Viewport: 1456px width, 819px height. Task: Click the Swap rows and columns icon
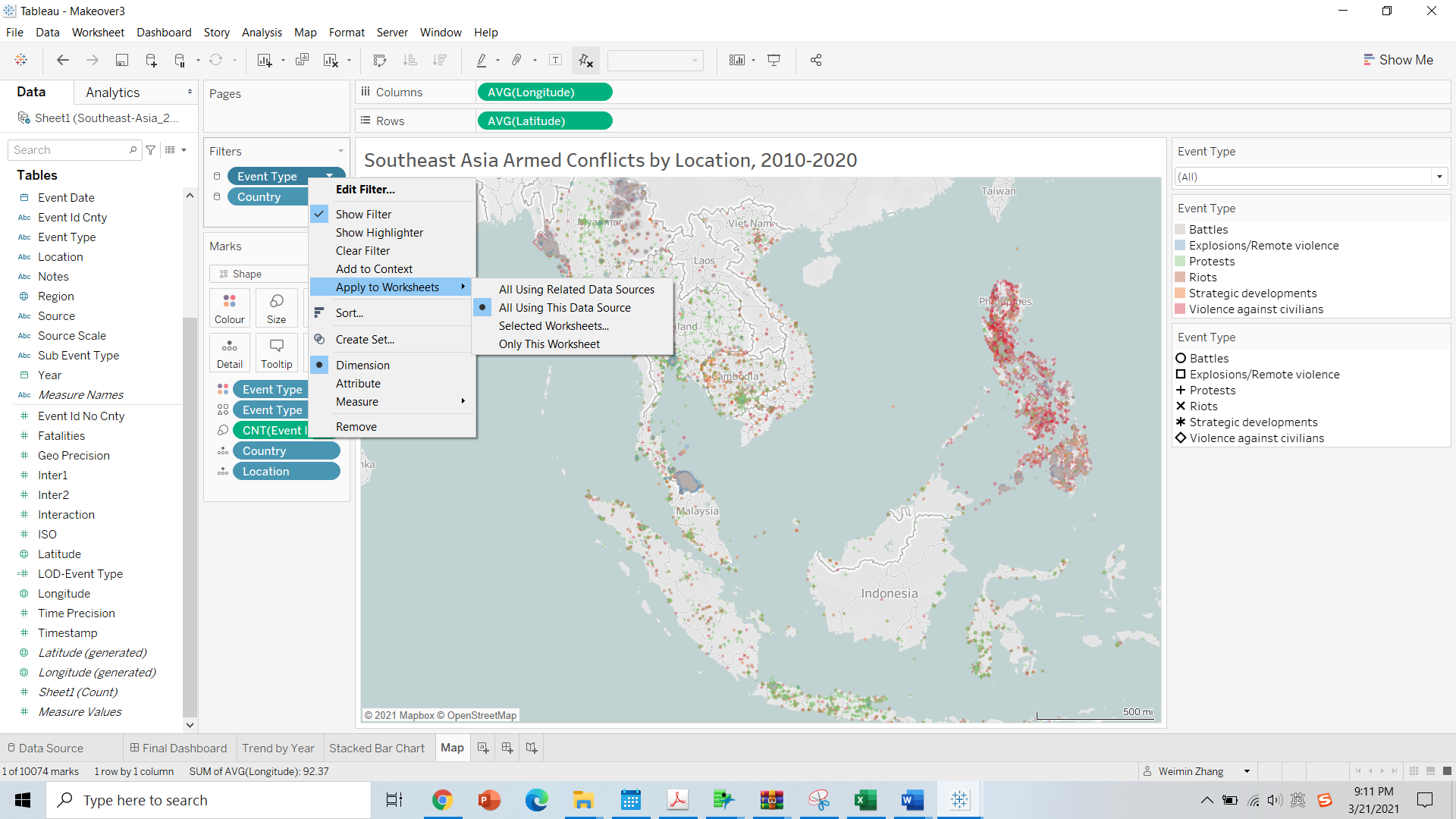(x=380, y=60)
